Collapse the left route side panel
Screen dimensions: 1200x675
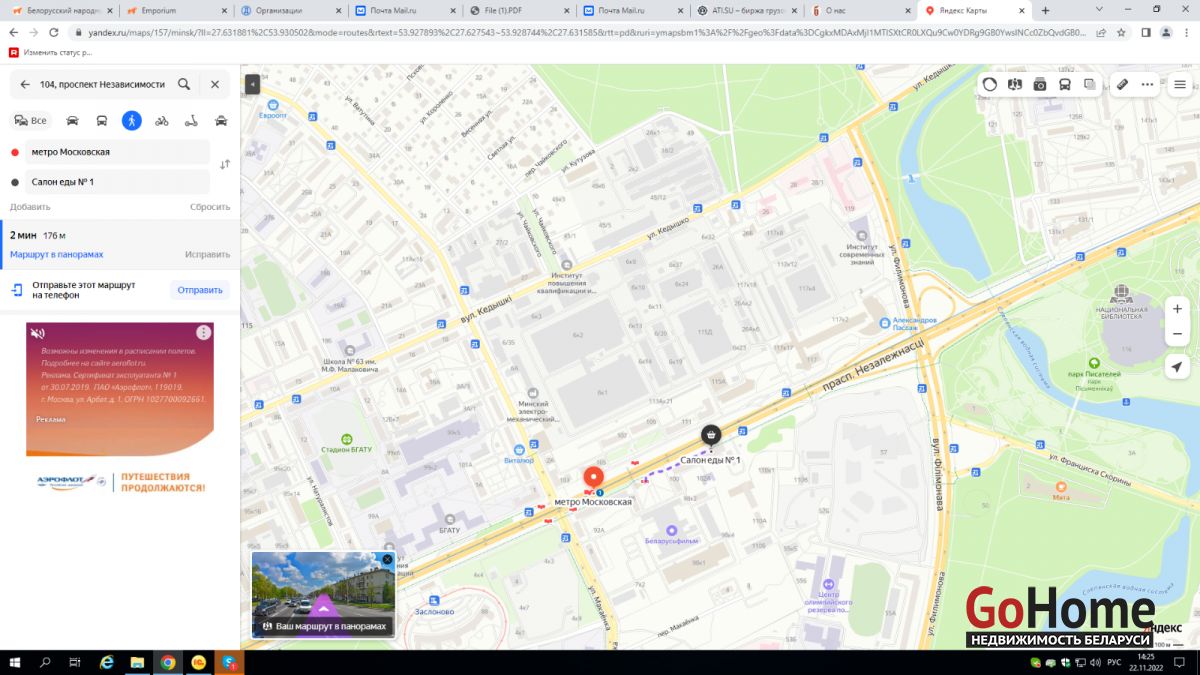coord(252,85)
